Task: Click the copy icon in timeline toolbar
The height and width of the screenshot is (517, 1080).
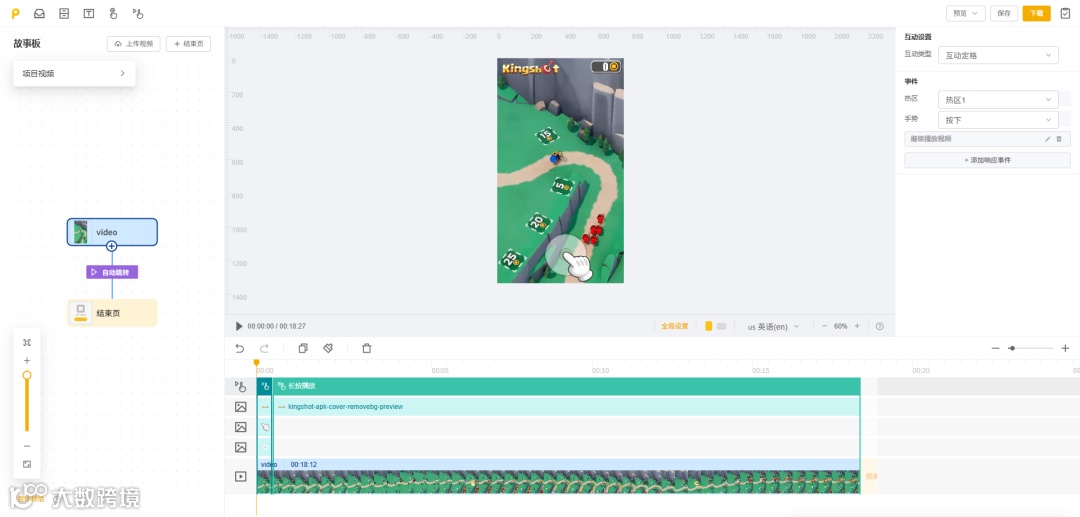Action: [x=303, y=348]
